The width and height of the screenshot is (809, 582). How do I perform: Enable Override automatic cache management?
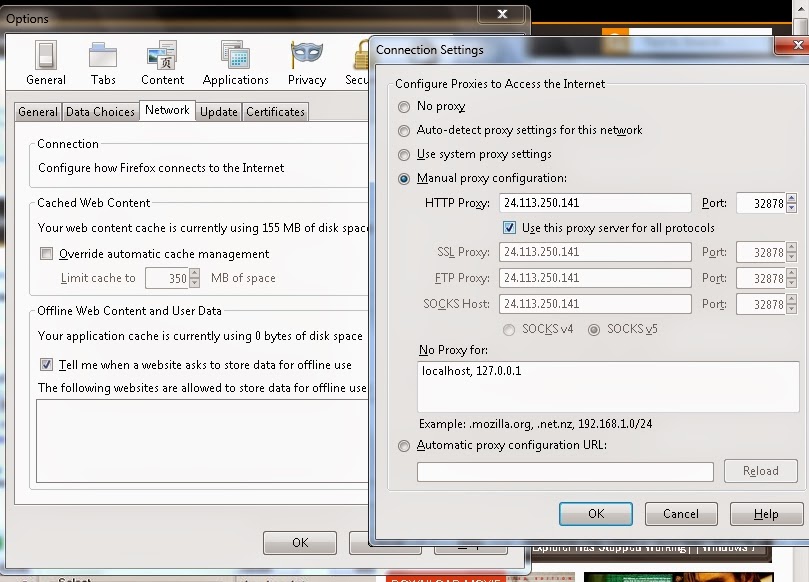[x=46, y=253]
